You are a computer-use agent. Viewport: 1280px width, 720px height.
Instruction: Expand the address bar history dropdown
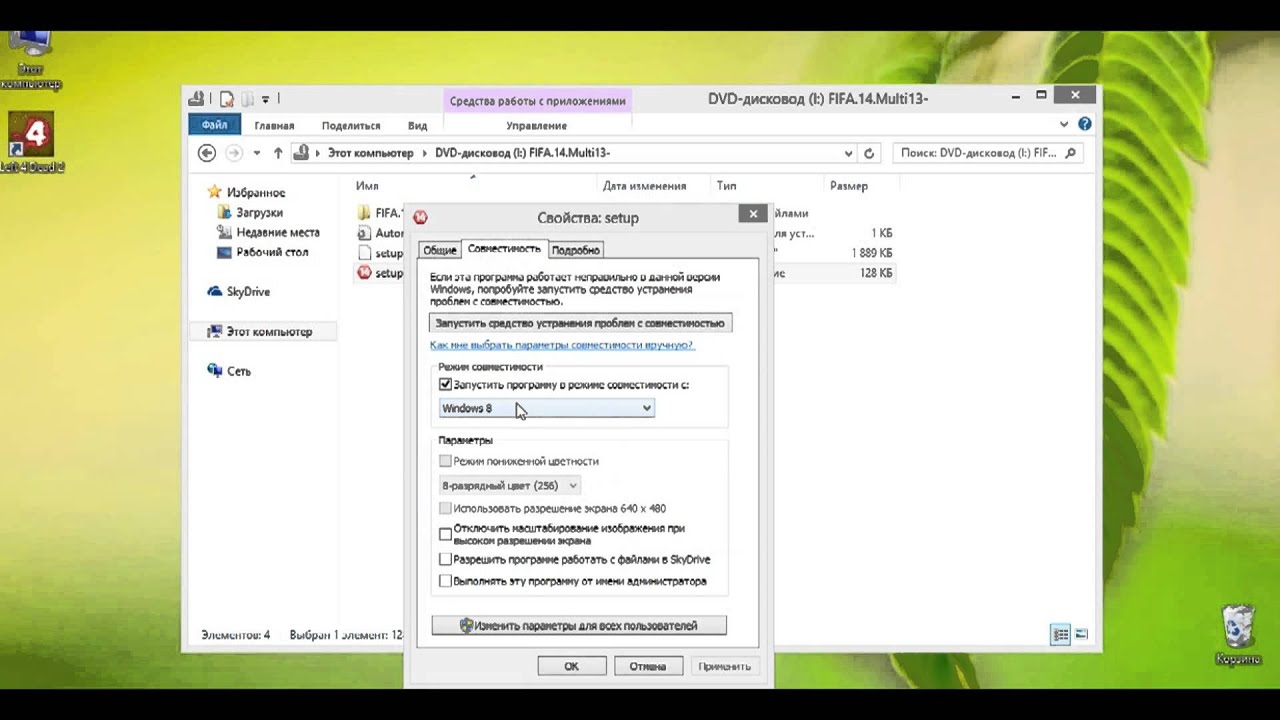click(848, 153)
